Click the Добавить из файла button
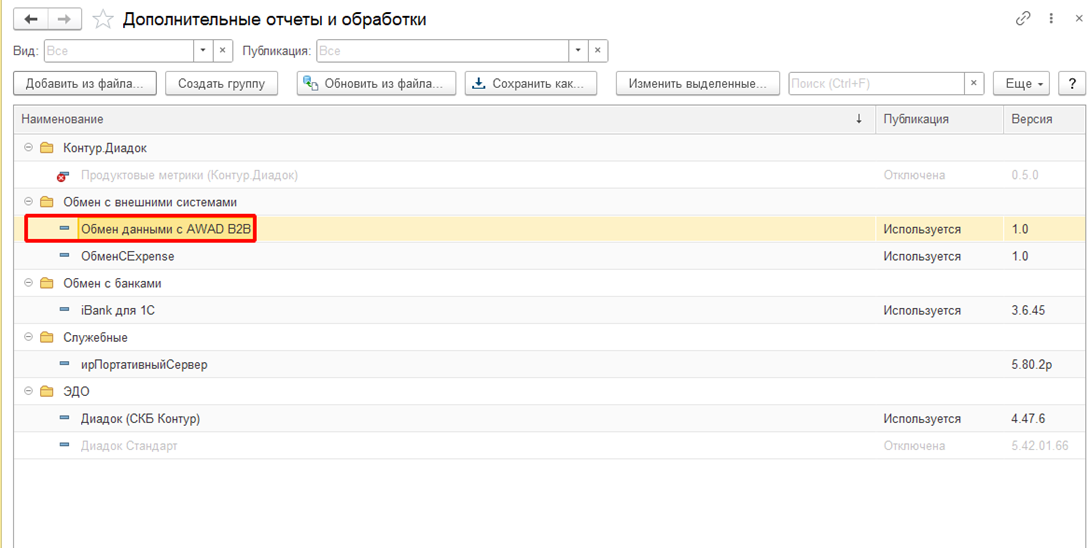Screen dimensions: 1090x548 tap(85, 84)
